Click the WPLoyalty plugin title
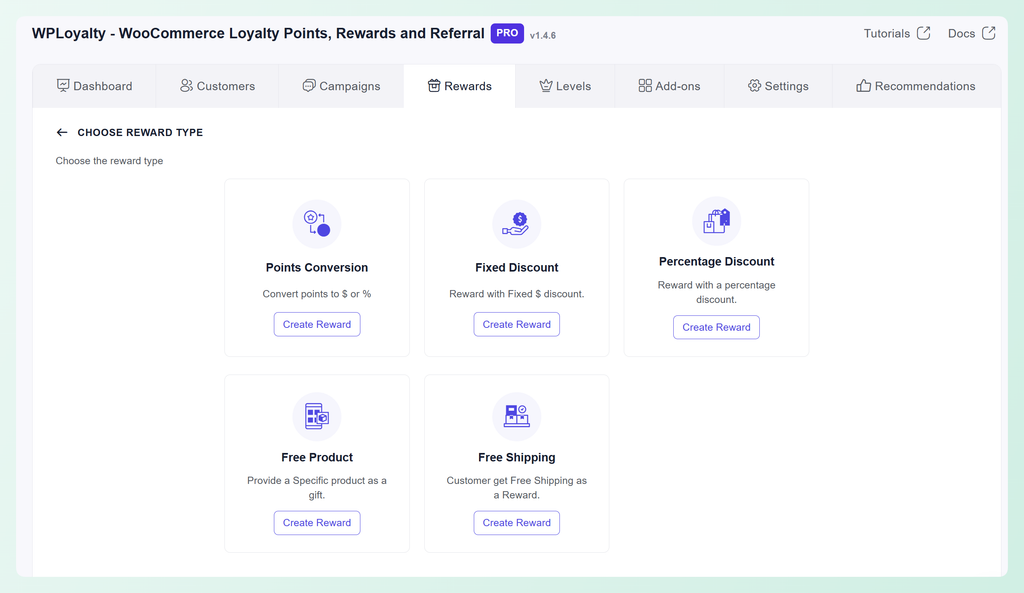The image size is (1024, 593). 258,33
